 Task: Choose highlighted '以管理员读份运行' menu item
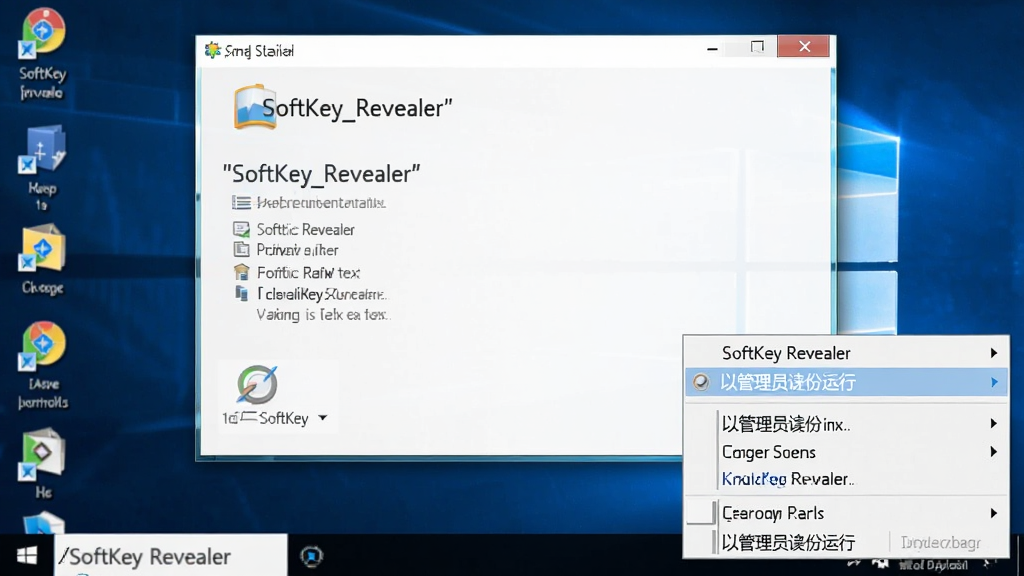pyautogui.click(x=846, y=382)
